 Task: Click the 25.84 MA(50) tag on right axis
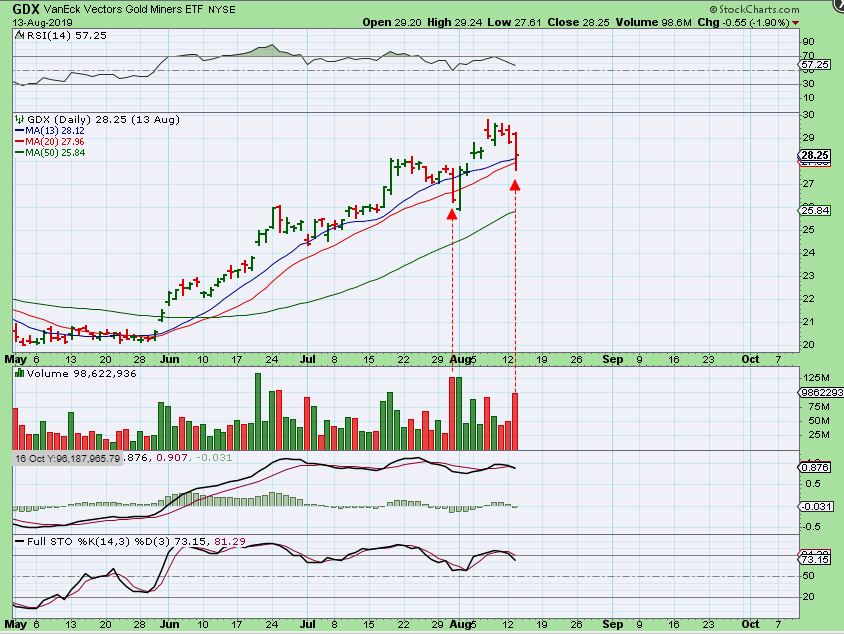815,210
